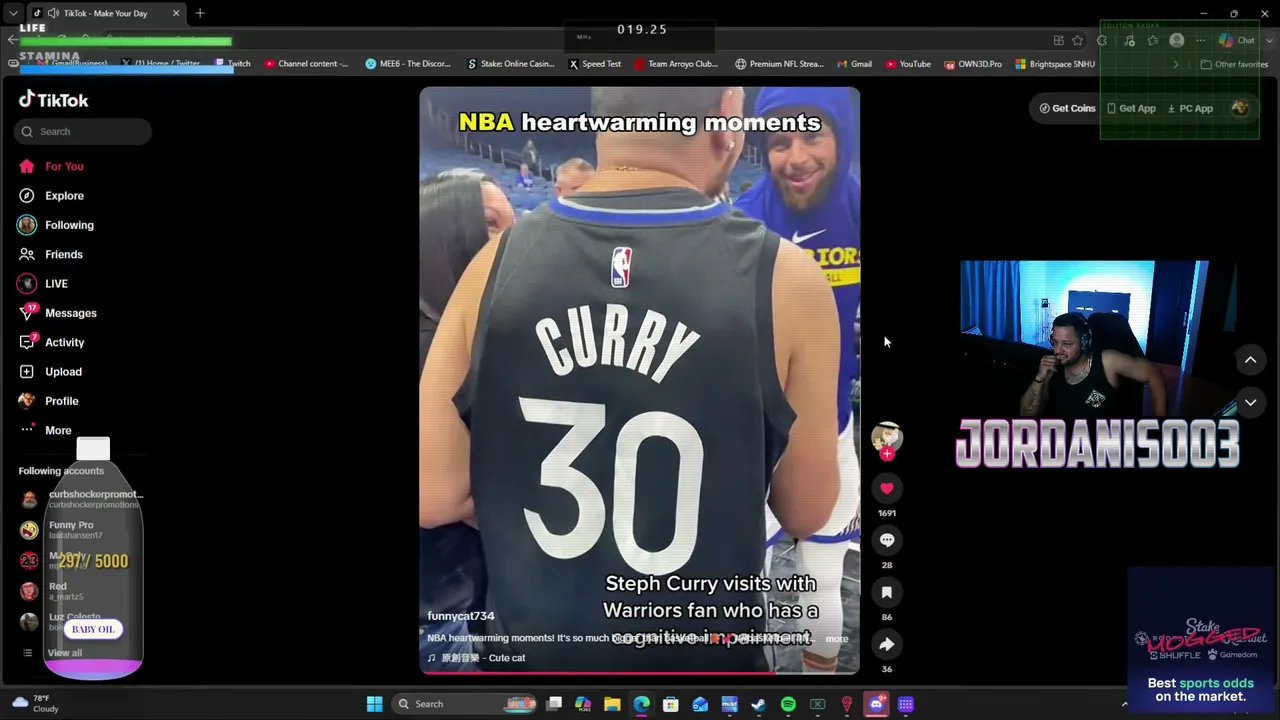Open the Team Arroyo Club bookmark
The image size is (1280, 720).
coord(676,64)
